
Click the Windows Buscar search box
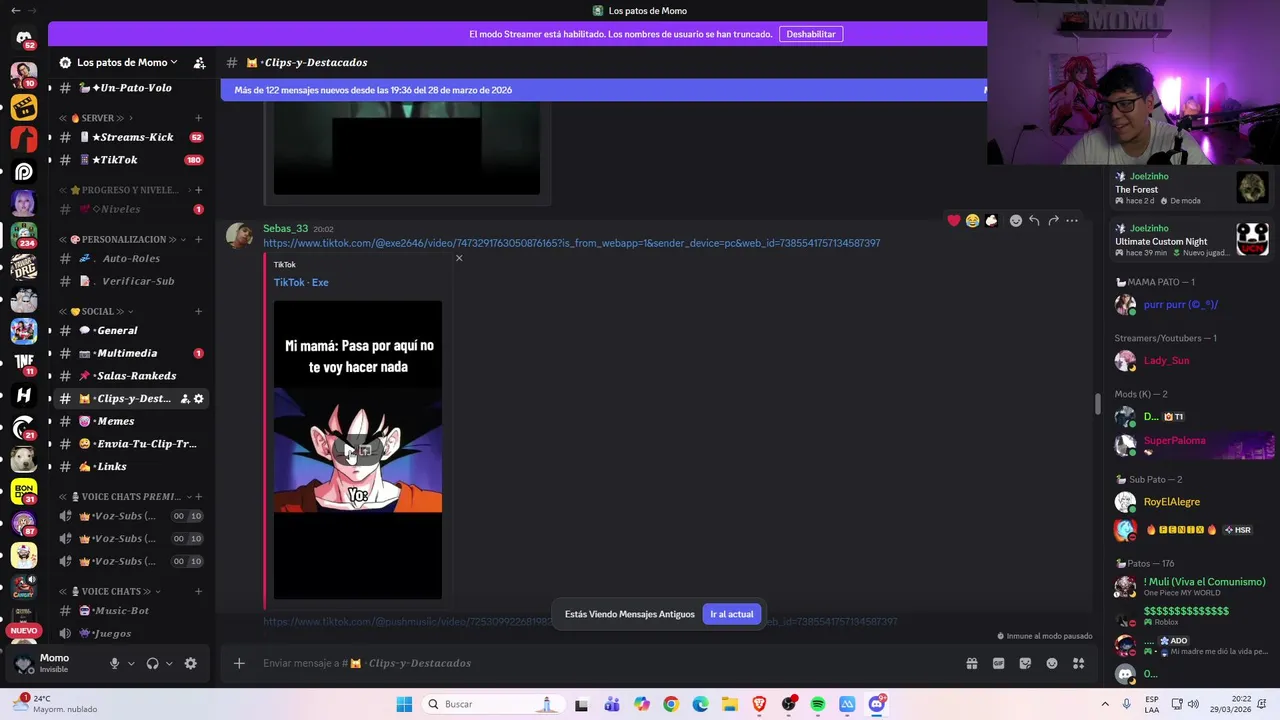(492, 704)
